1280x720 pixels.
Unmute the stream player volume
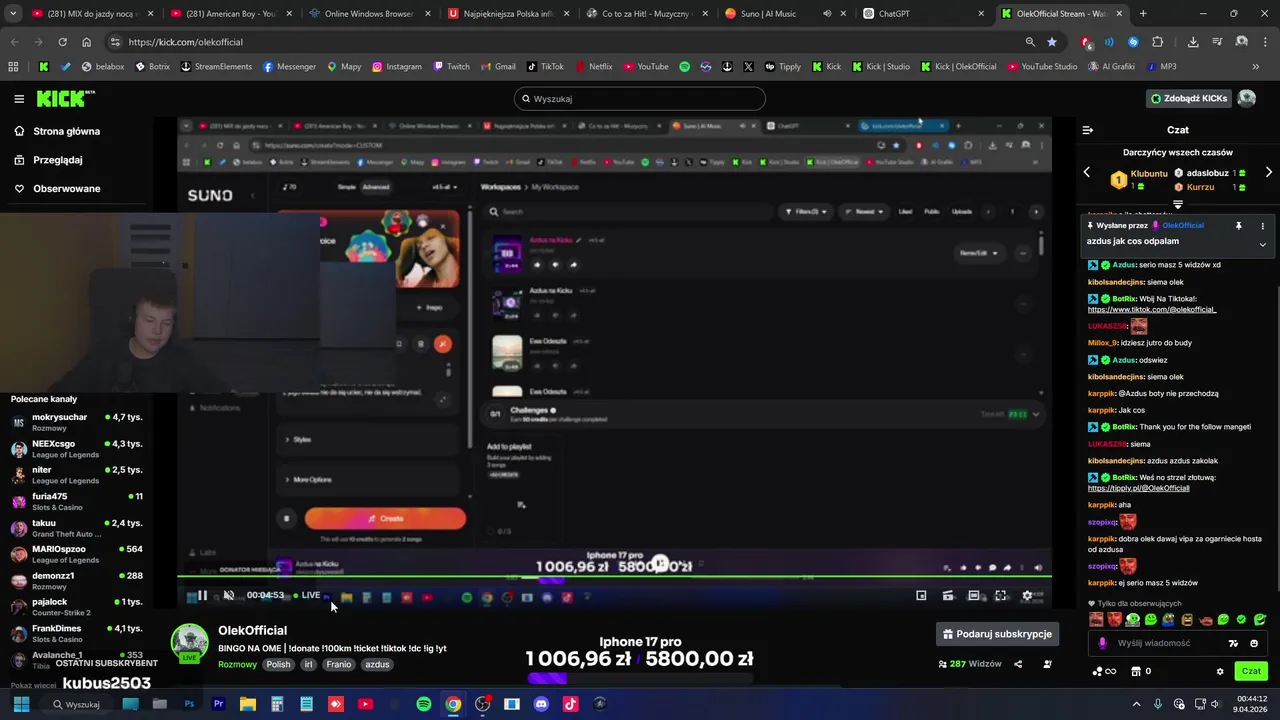click(x=229, y=595)
